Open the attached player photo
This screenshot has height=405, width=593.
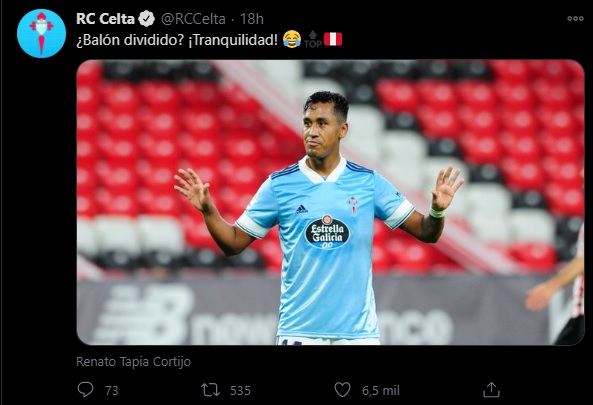coord(330,202)
